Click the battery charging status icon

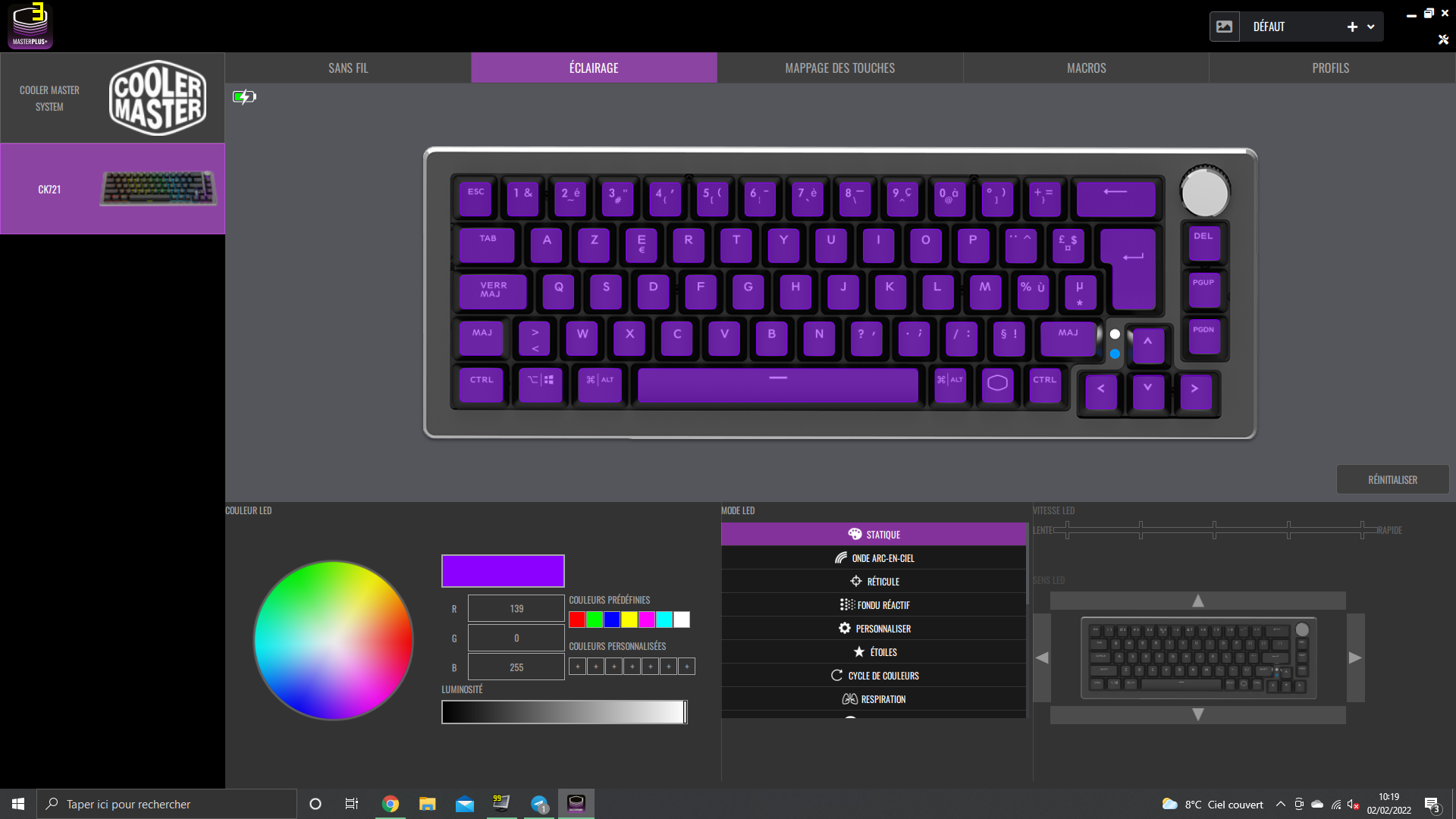tap(244, 96)
